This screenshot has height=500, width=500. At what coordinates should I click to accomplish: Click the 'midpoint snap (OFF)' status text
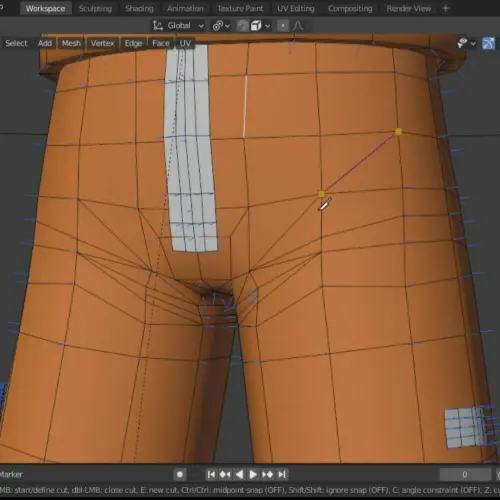tap(249, 490)
